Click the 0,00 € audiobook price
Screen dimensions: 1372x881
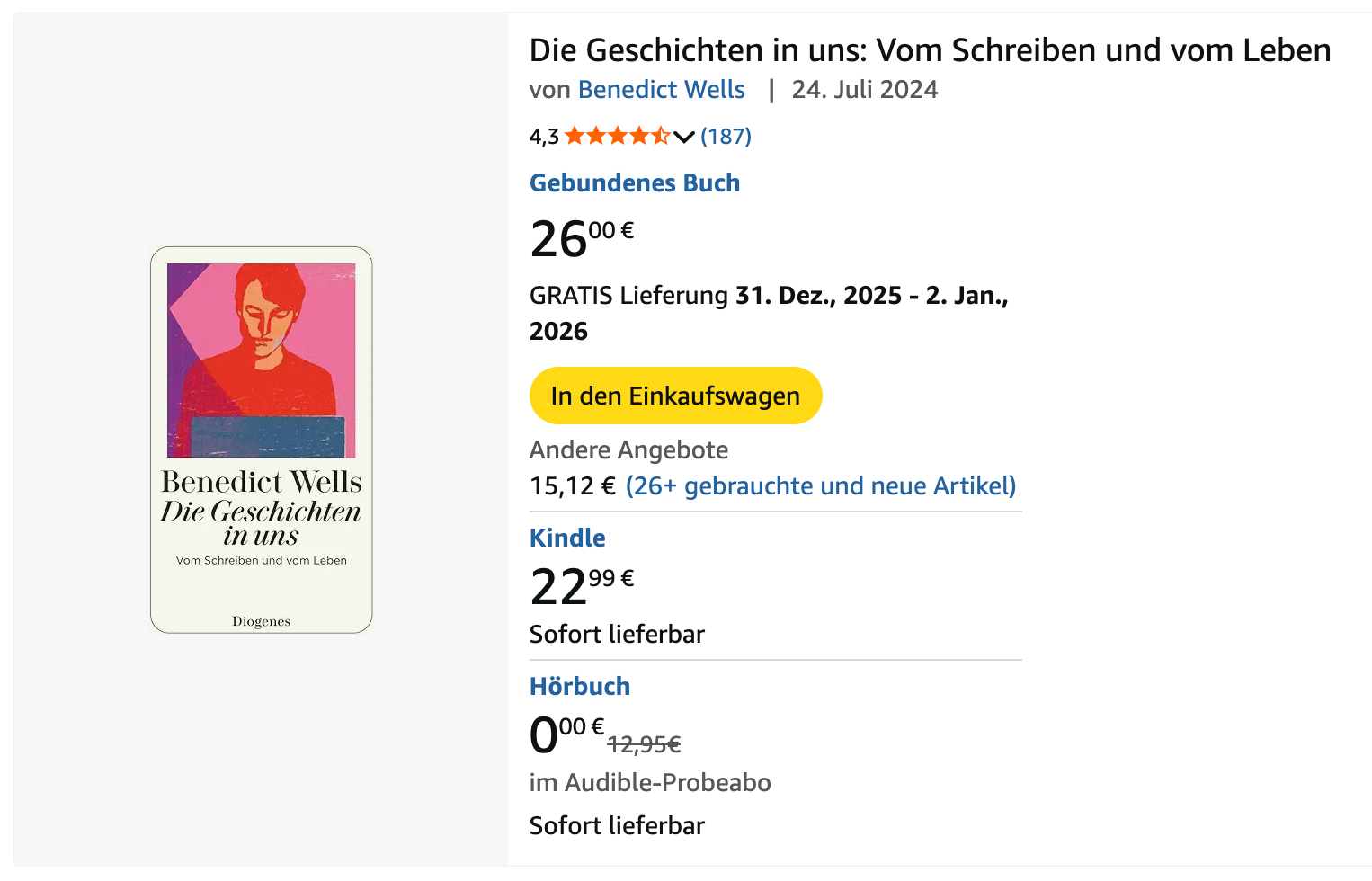point(566,734)
